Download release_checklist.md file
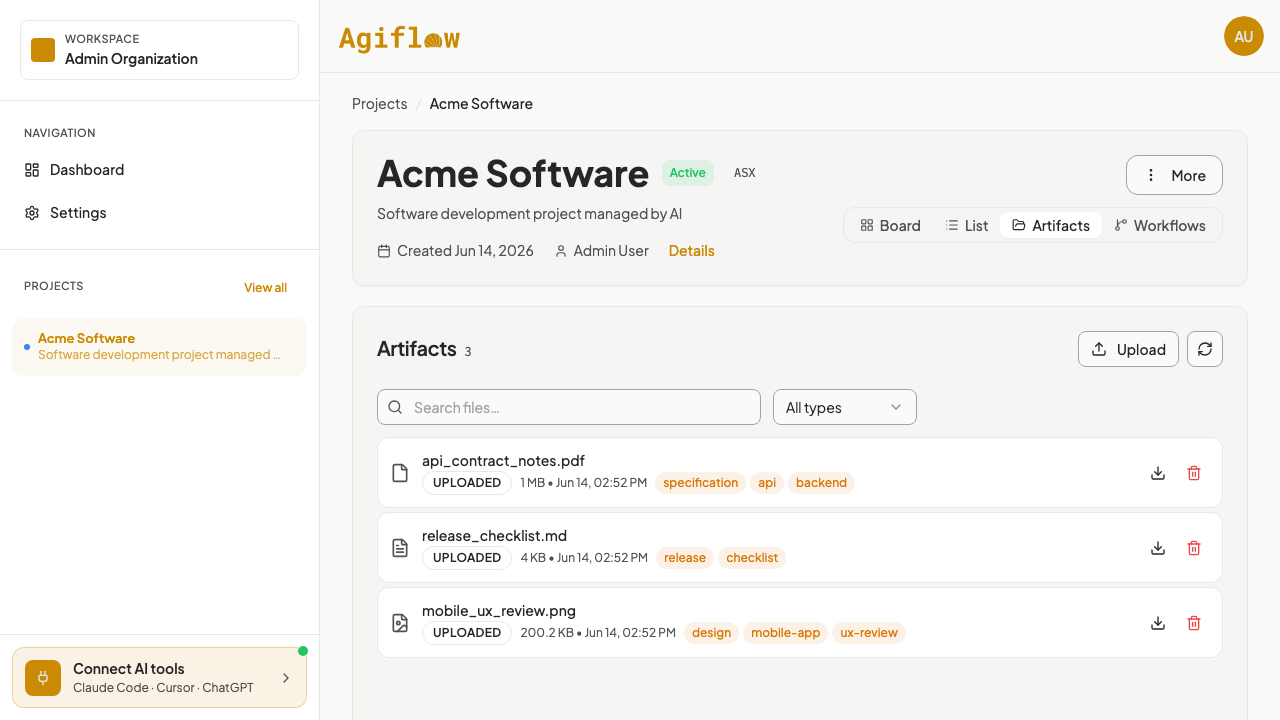The height and width of the screenshot is (720, 1280). pos(1158,548)
